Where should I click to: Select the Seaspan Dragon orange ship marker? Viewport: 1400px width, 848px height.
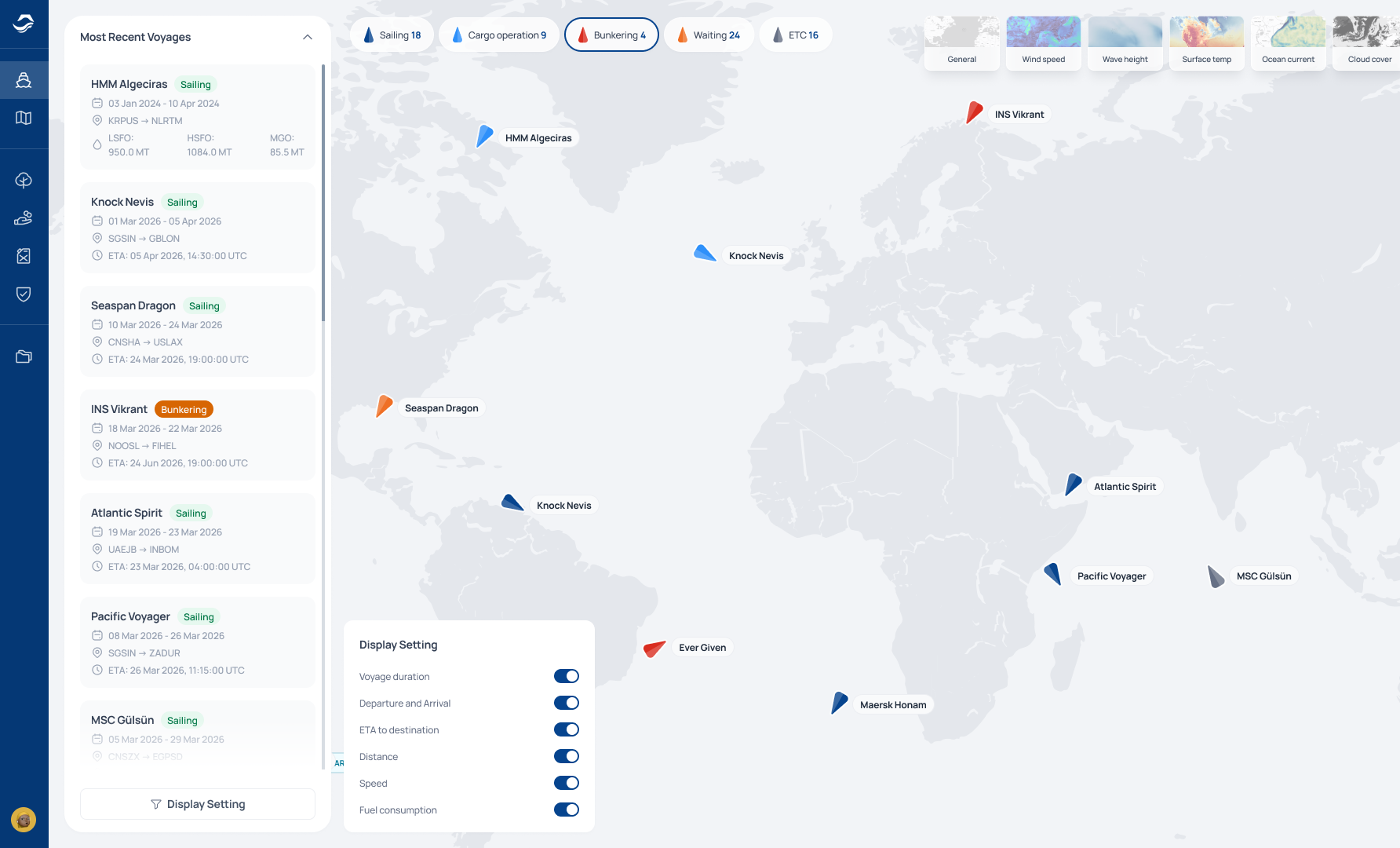384,406
